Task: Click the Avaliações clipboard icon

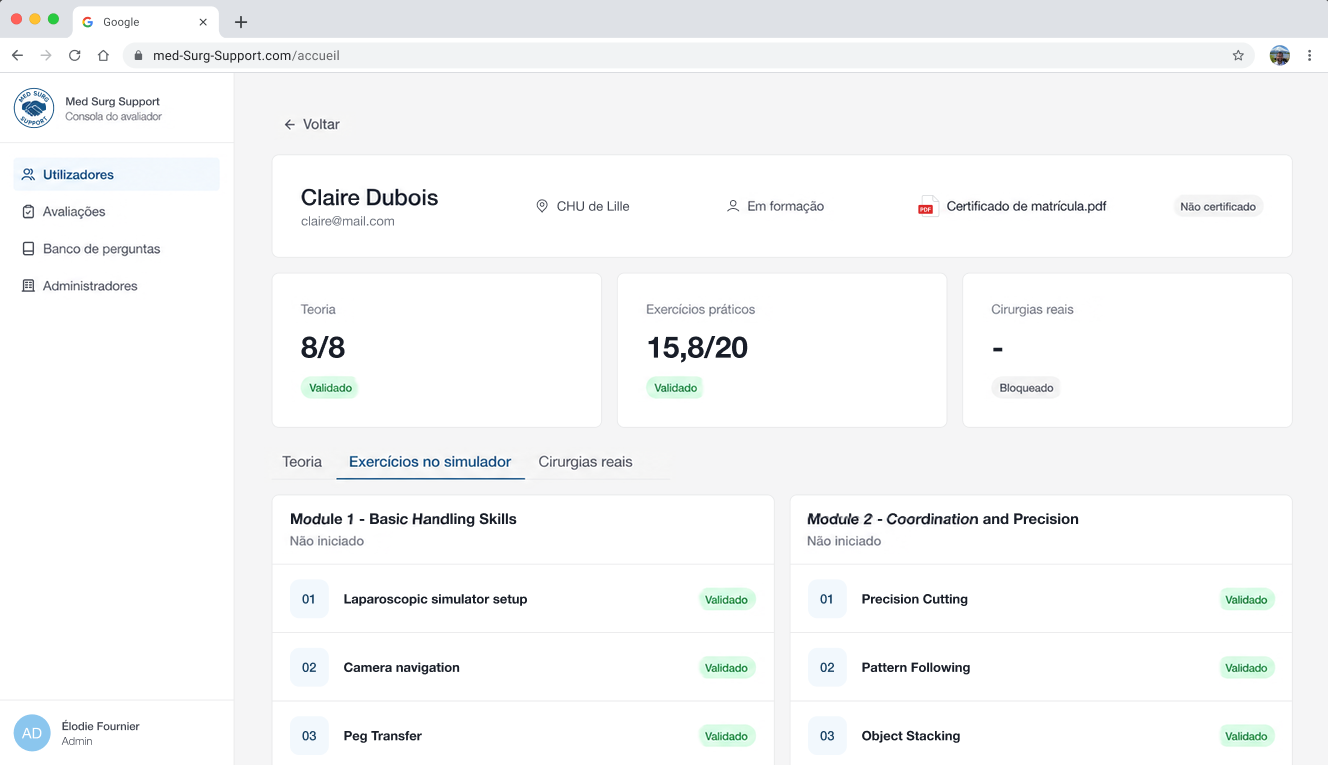Action: click(x=28, y=212)
